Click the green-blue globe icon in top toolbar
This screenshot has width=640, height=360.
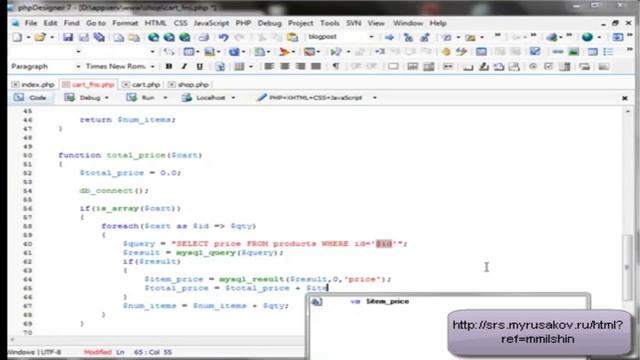point(587,37)
